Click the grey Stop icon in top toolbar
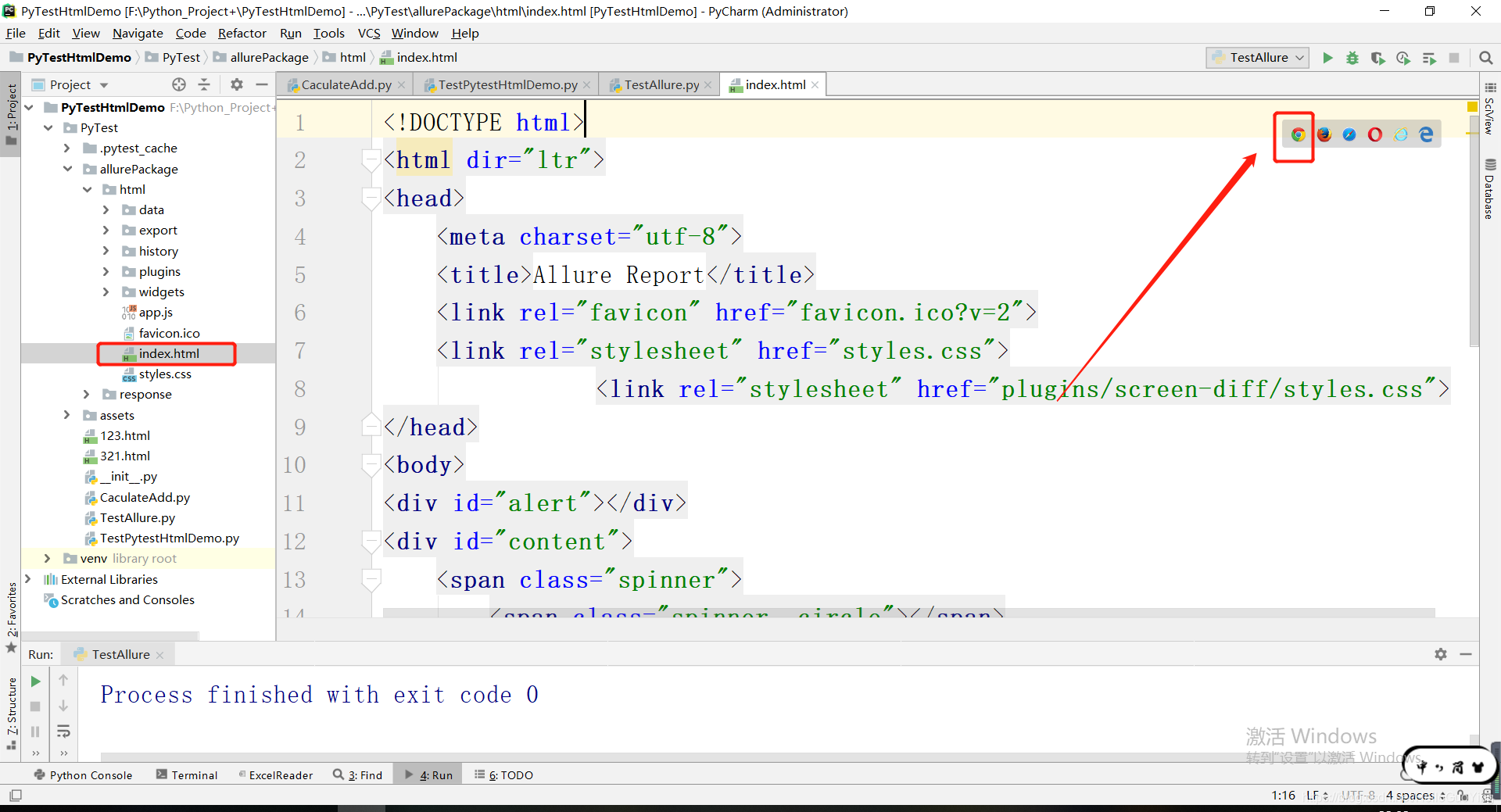 click(1454, 58)
